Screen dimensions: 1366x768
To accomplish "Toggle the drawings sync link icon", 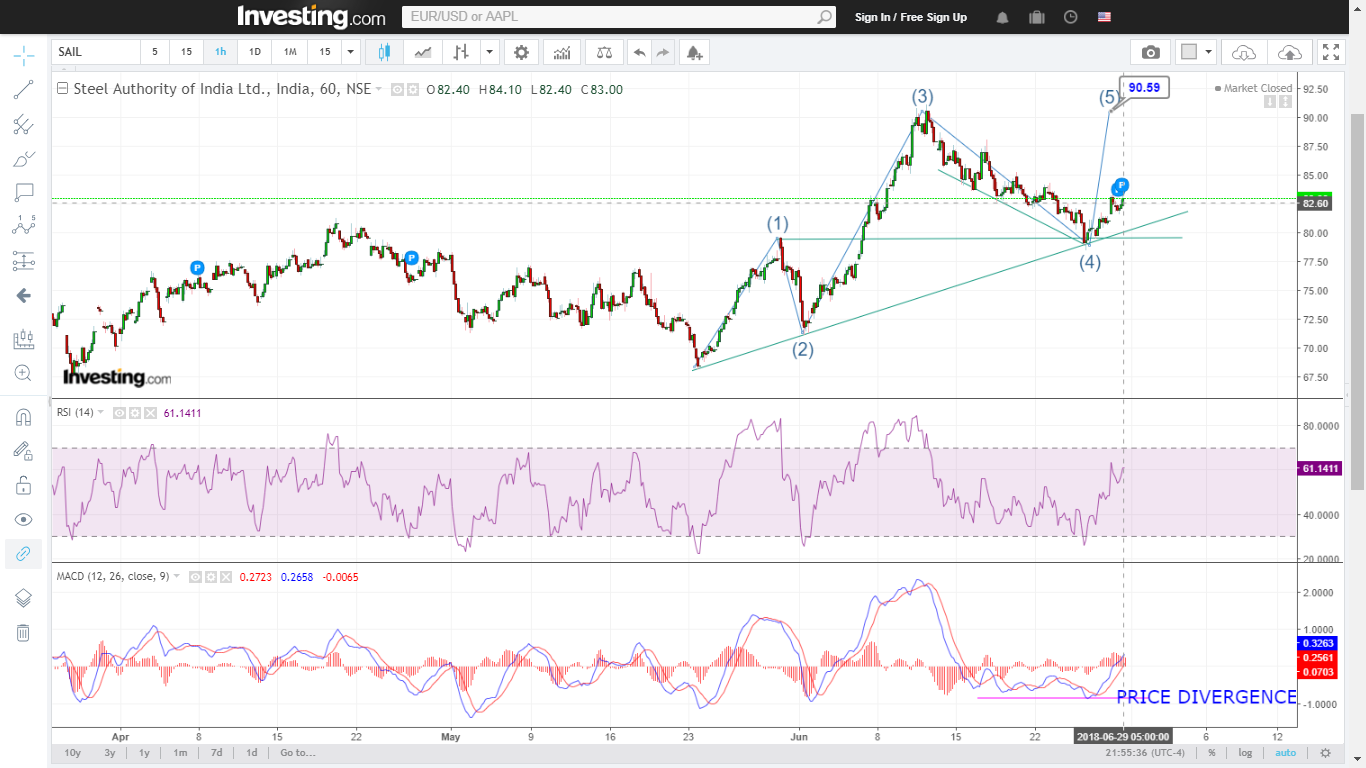I will pyautogui.click(x=24, y=554).
